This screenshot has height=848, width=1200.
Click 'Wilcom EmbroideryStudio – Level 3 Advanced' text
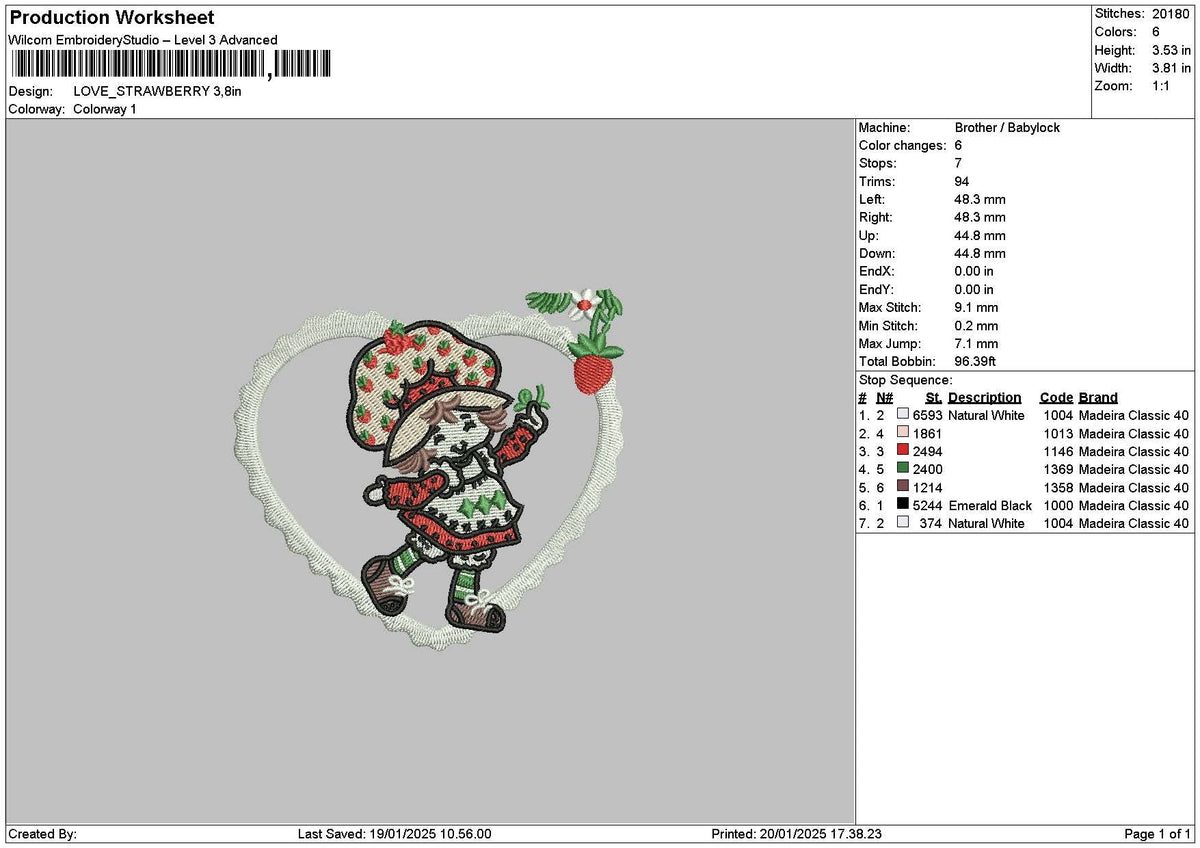coord(143,40)
